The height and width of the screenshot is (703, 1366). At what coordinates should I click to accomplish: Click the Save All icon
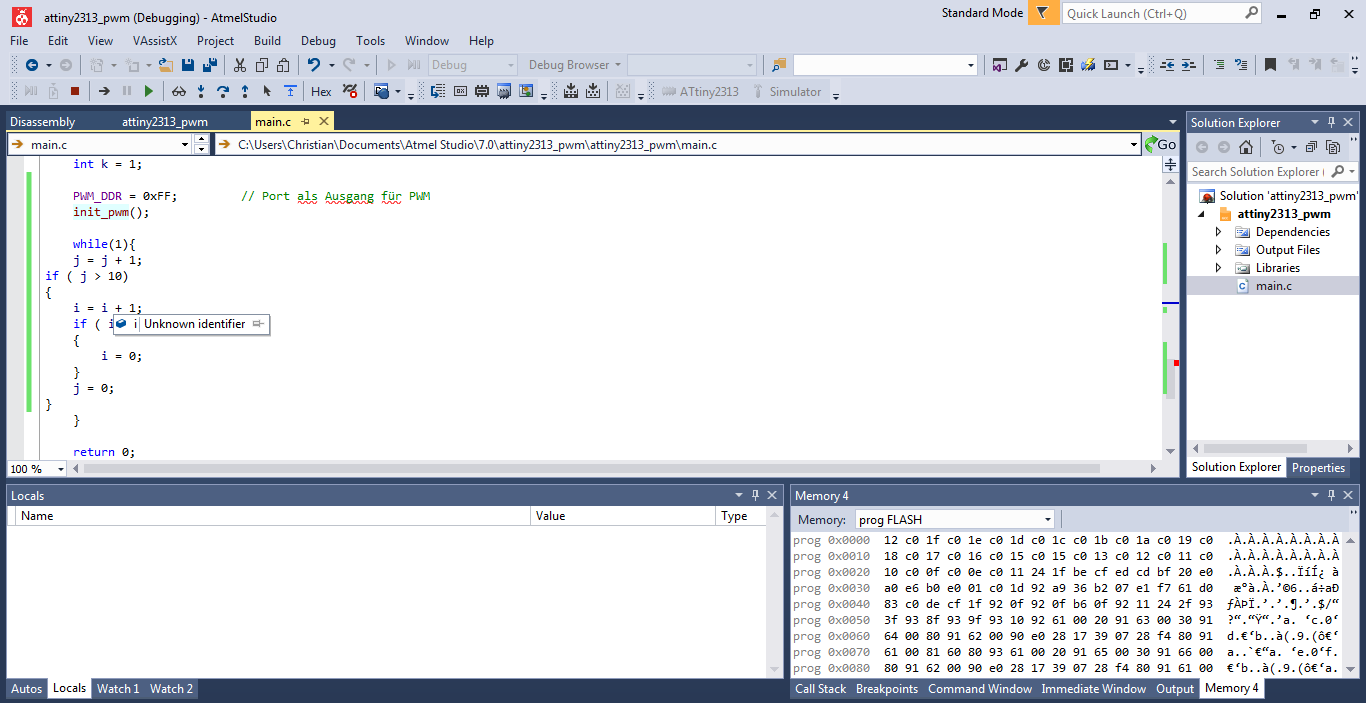tap(210, 65)
